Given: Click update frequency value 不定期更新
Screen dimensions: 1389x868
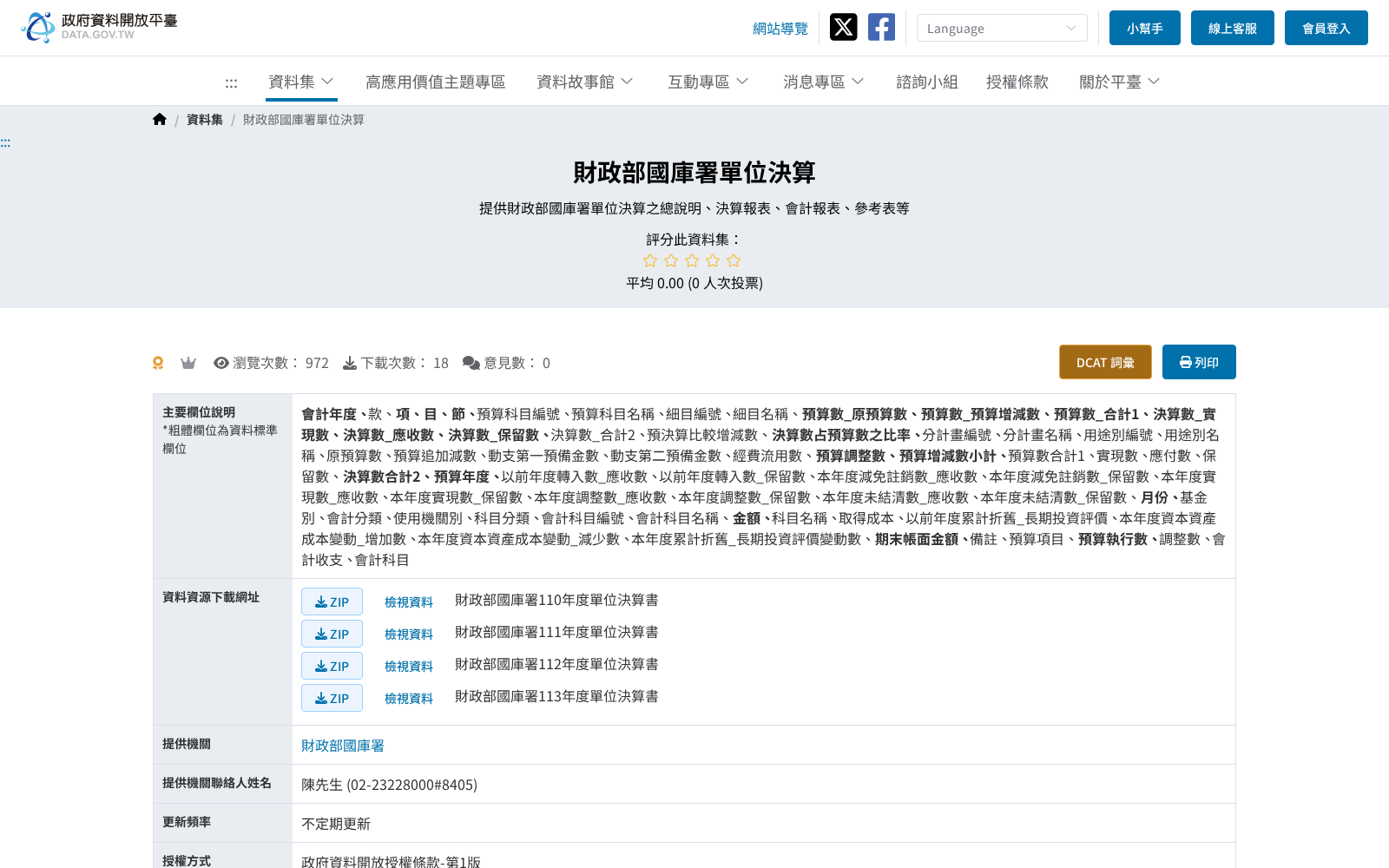Looking at the screenshot, I should coord(336,824).
